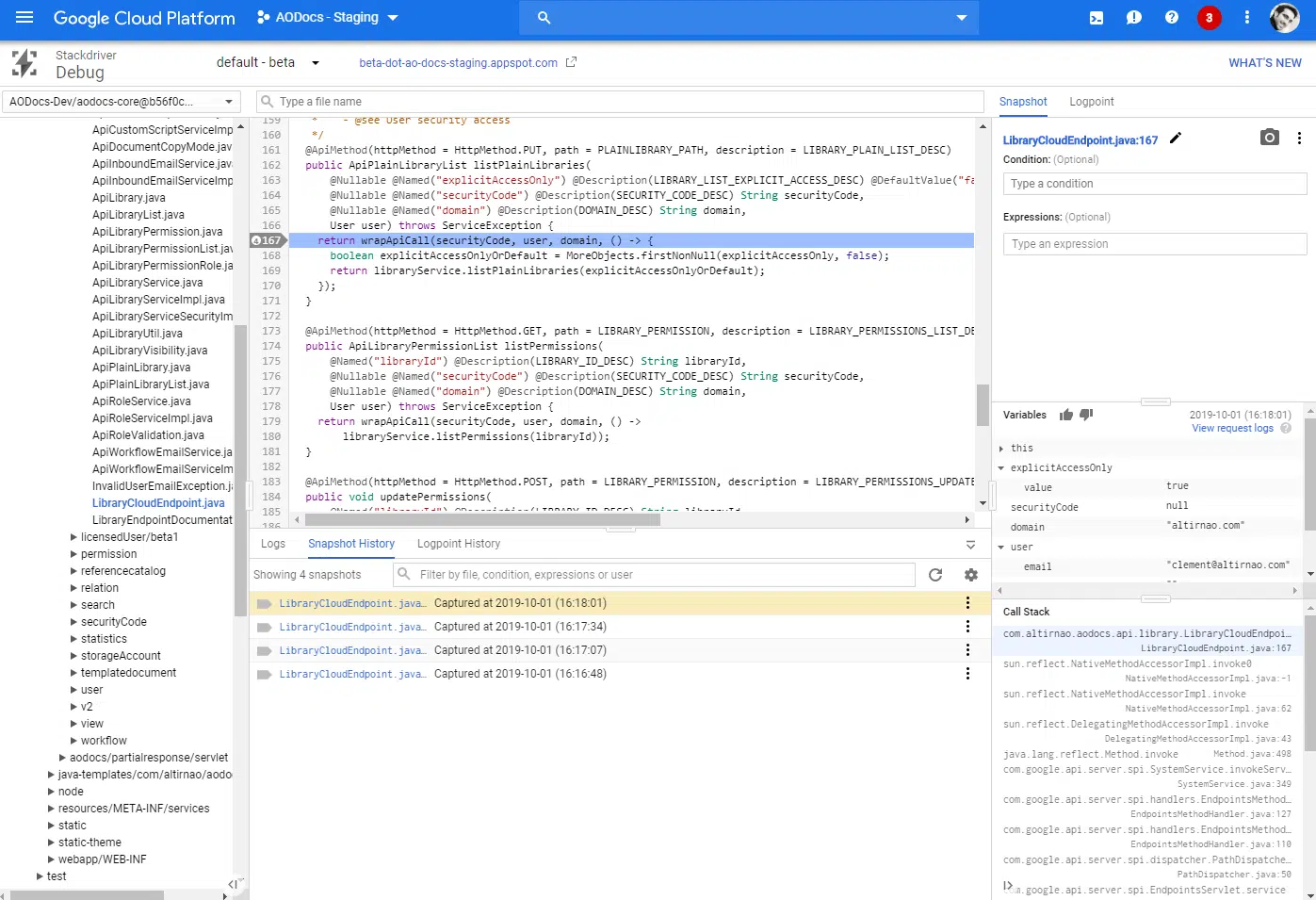Open options menu for 16:18:01 snapshot
This screenshot has height=900, width=1316.
(x=967, y=603)
